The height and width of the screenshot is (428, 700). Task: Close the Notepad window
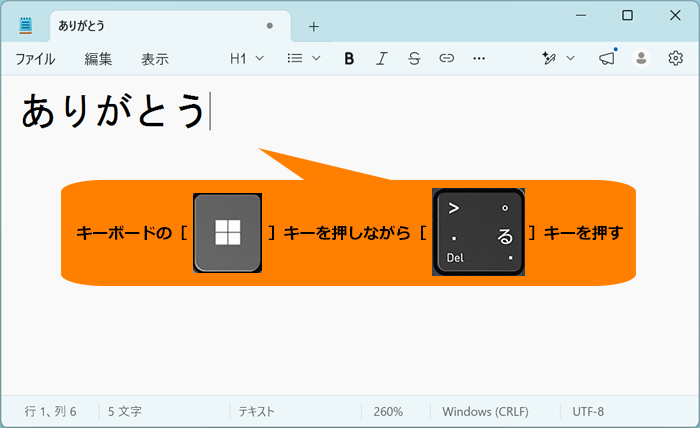point(675,16)
